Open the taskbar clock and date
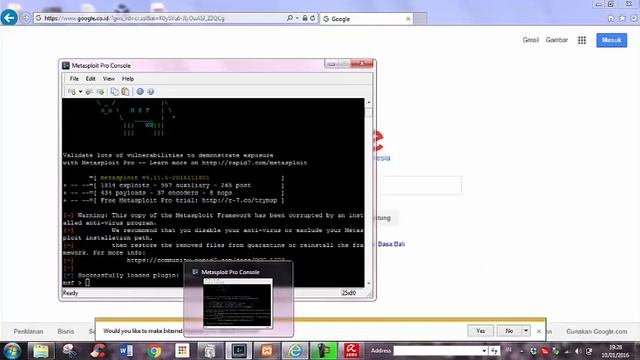Viewport: 640px width, 360px height. [x=615, y=351]
